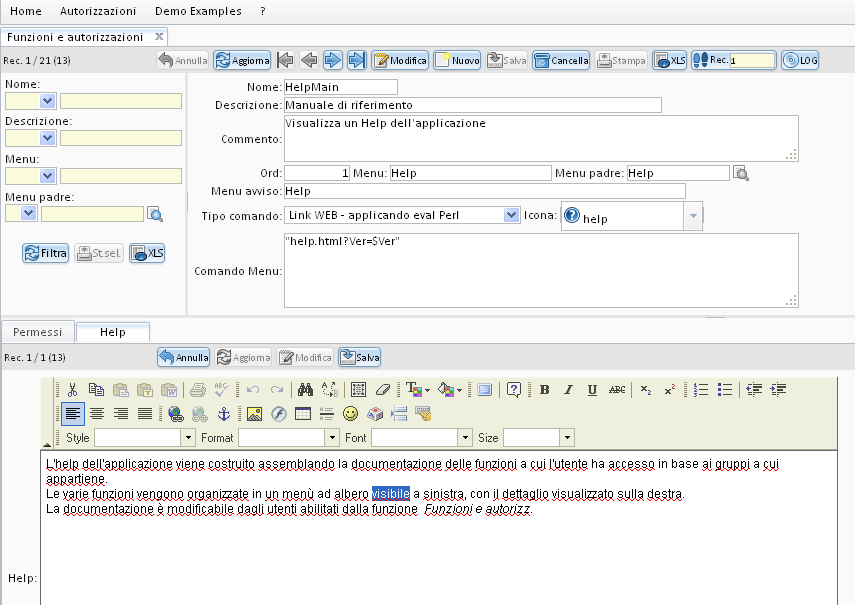
Task: Open the Format dropdown in the editor
Action: click(332, 437)
